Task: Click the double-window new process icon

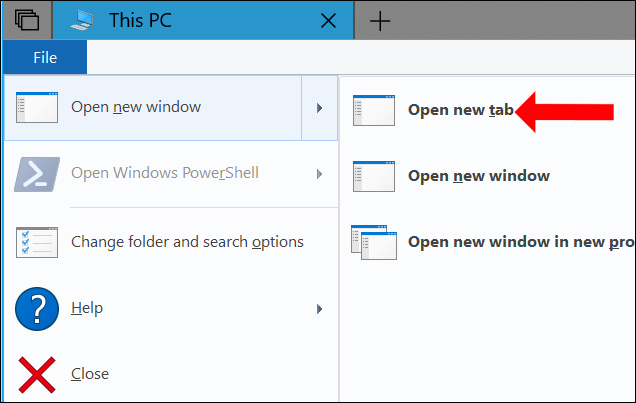Action: click(x=374, y=242)
